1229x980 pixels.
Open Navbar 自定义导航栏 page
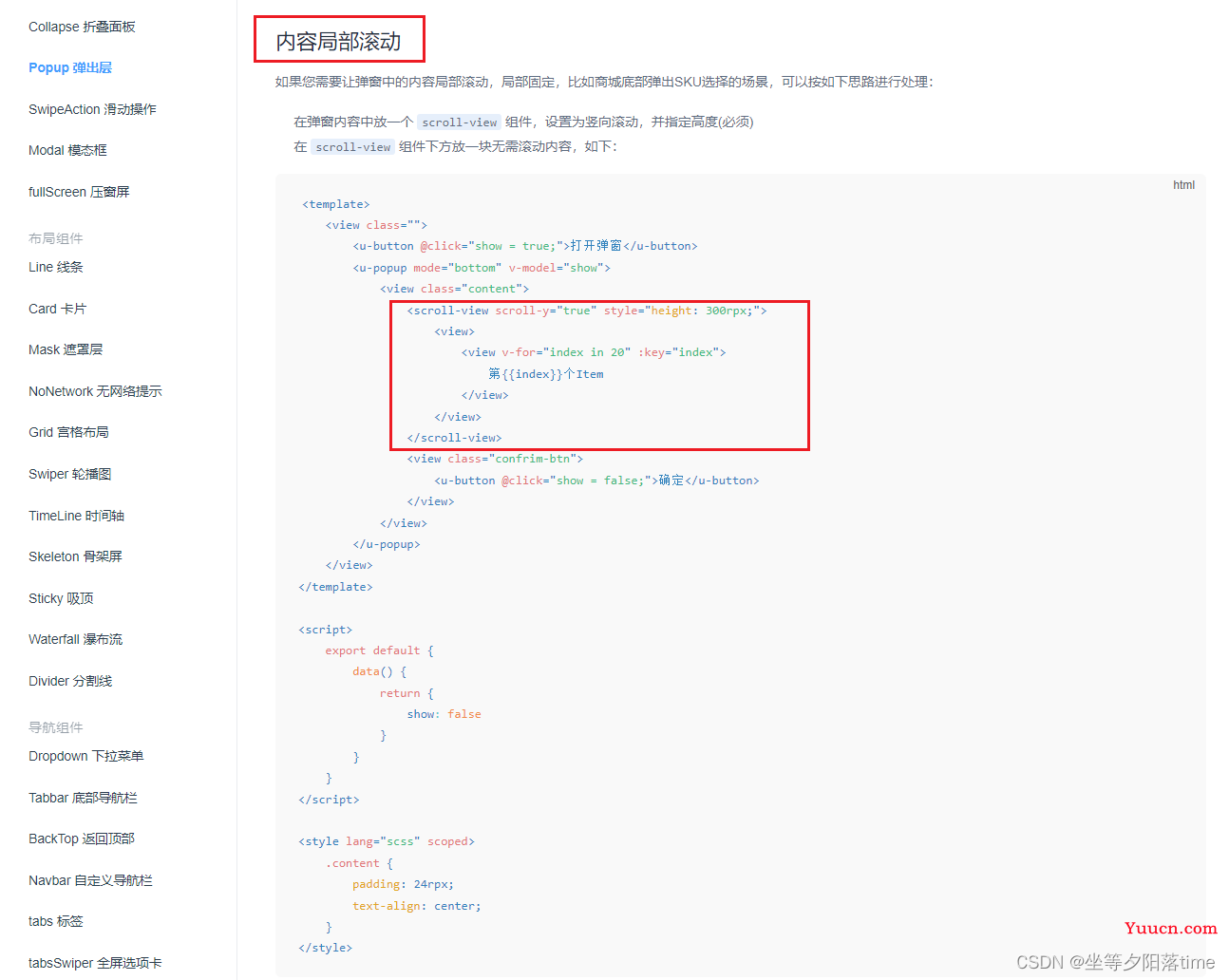click(x=90, y=880)
